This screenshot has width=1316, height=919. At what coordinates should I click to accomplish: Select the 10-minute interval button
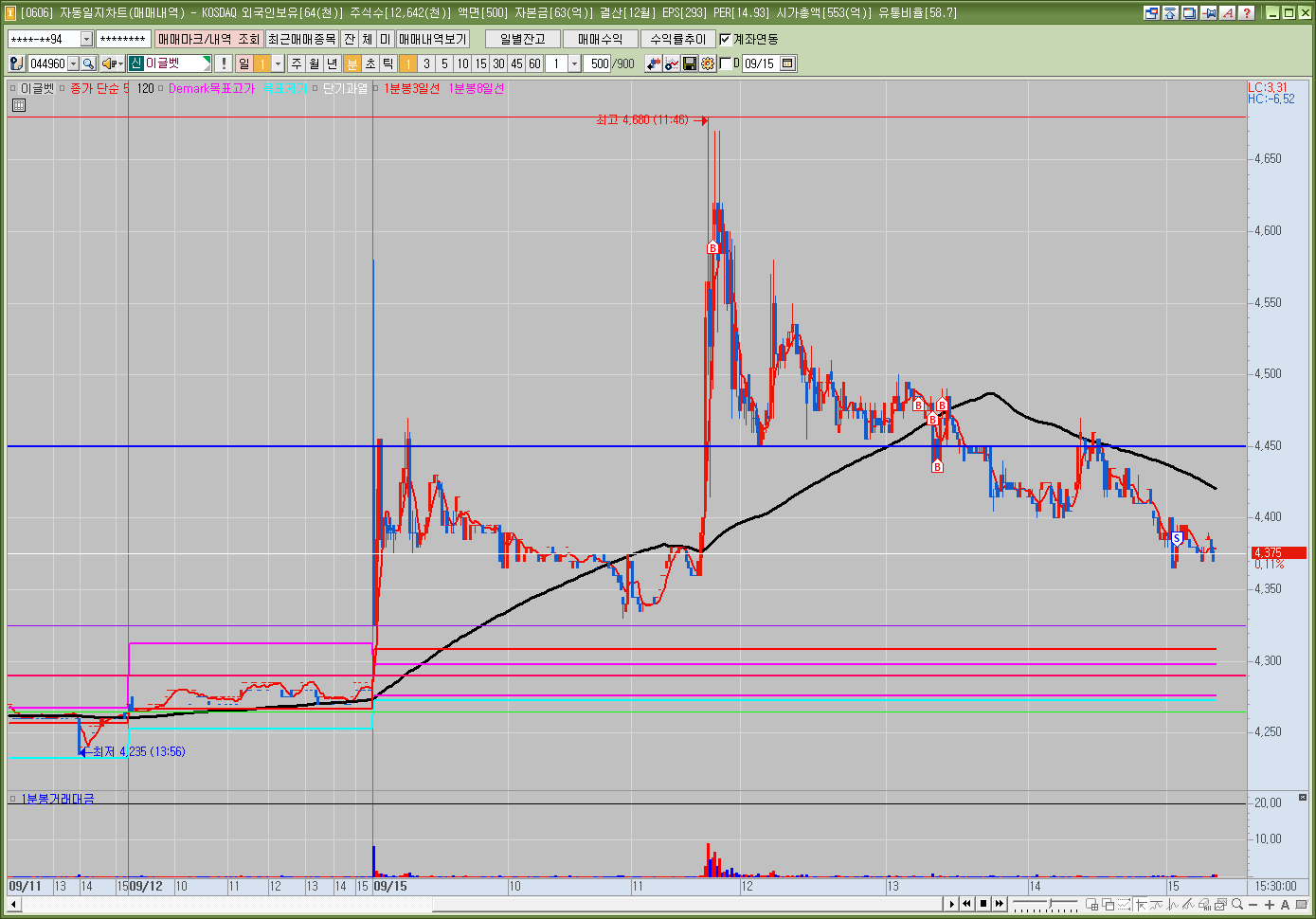(x=462, y=63)
